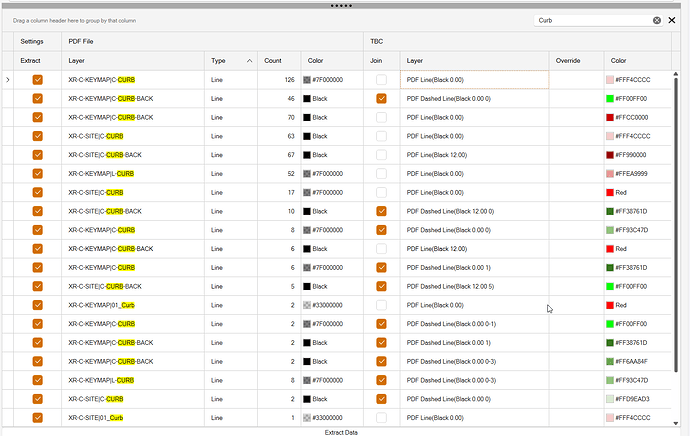Uncheck Extract for the row with count 126

38,79
